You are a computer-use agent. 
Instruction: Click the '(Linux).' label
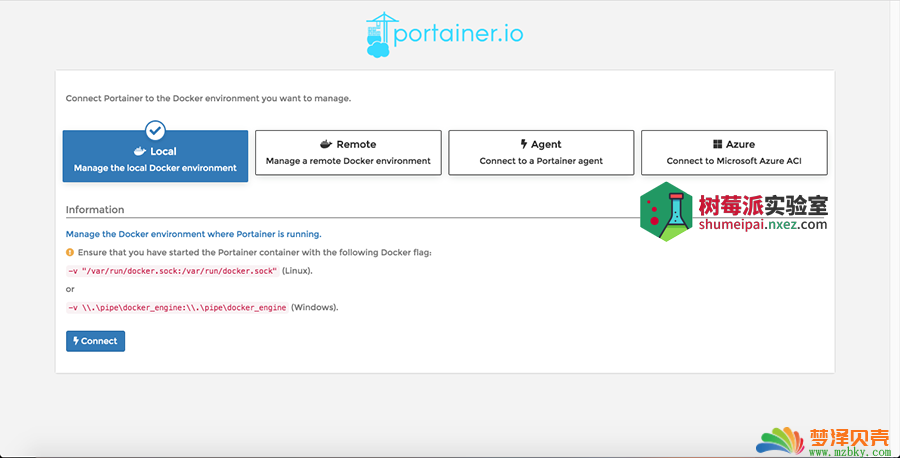[x=297, y=271]
